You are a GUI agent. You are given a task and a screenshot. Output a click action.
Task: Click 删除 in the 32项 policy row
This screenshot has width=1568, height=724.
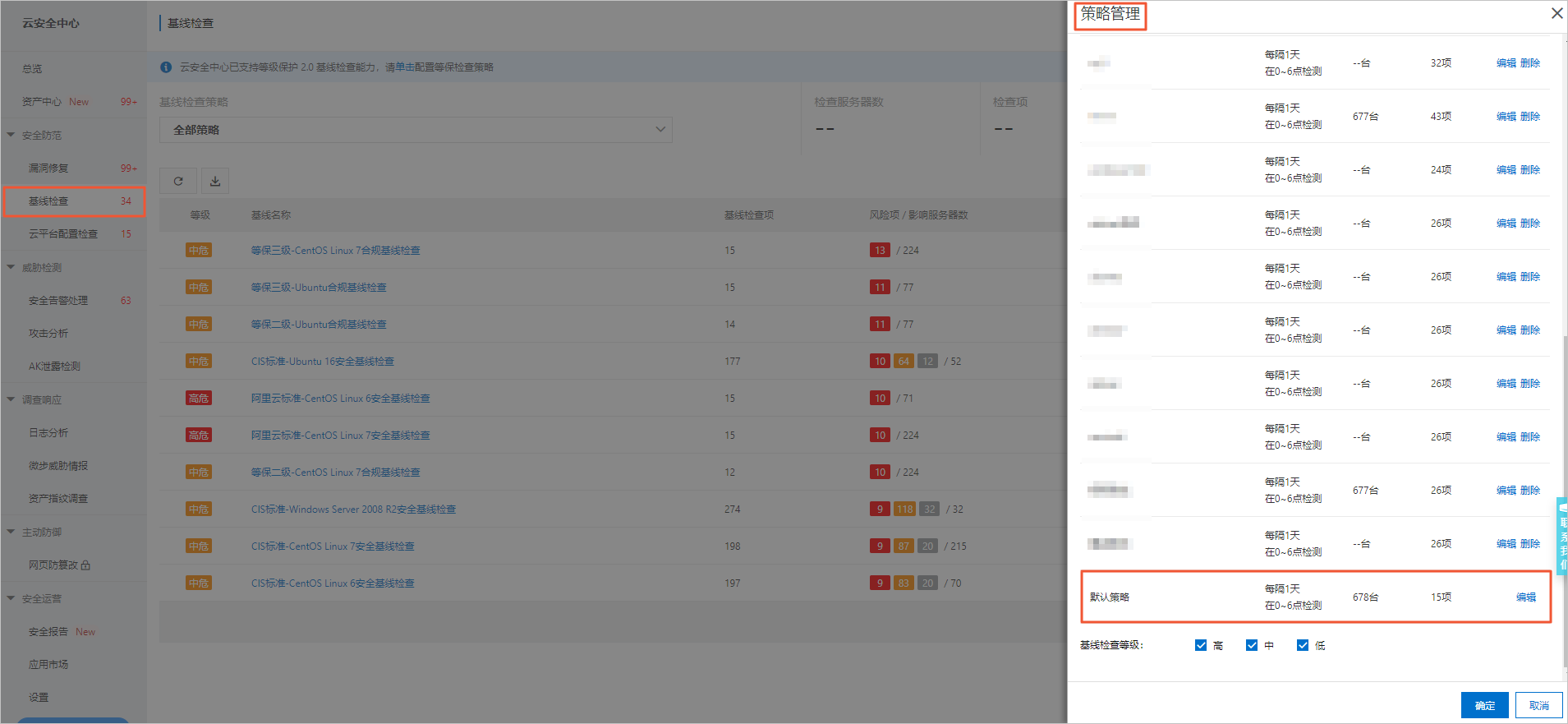pos(1530,63)
